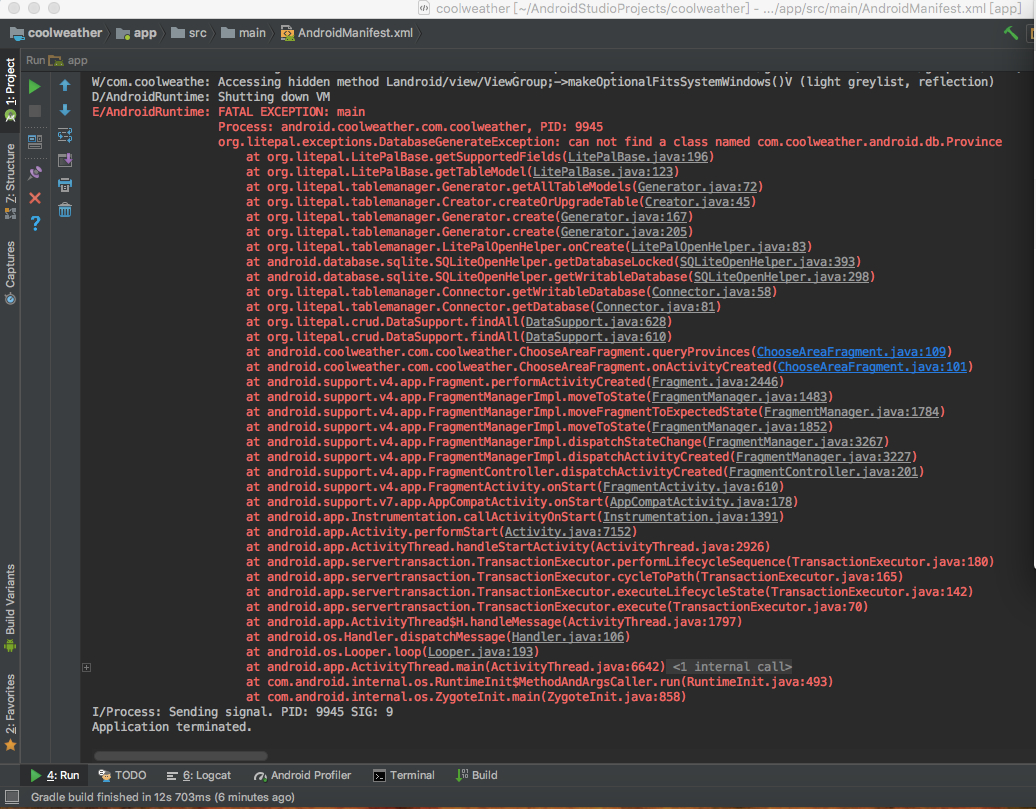Open the Creator.java:45 link
1036x809 pixels.
[697, 202]
